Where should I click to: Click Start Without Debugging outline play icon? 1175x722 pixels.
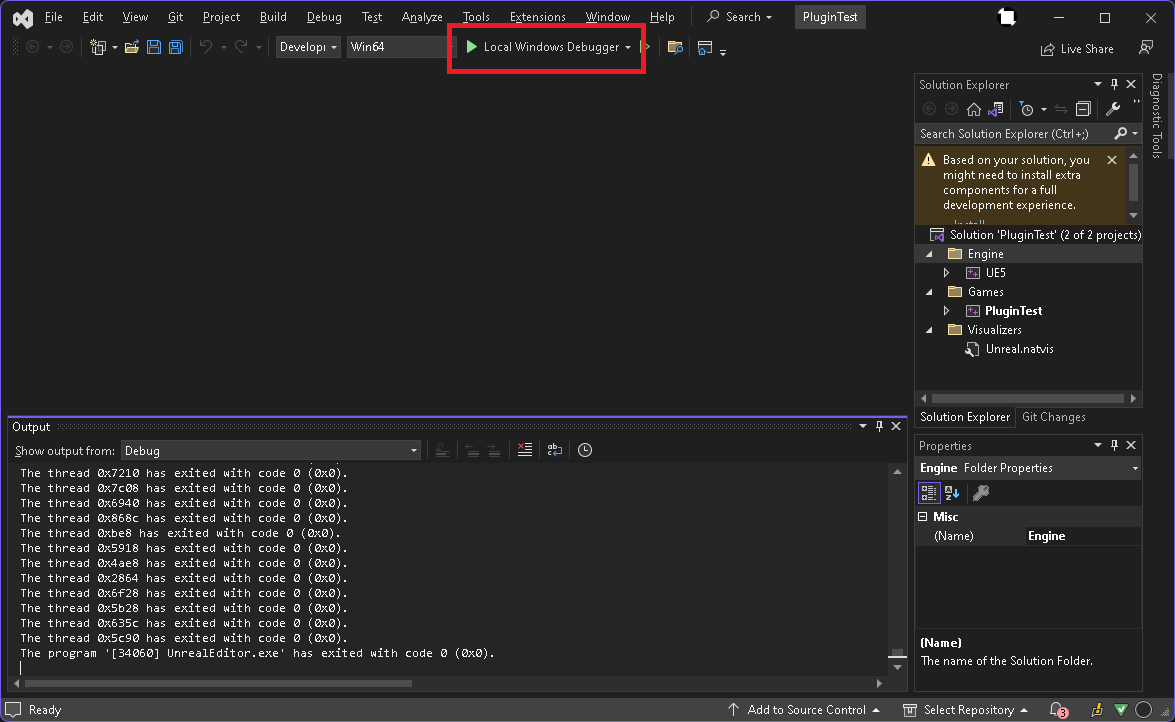pos(647,47)
